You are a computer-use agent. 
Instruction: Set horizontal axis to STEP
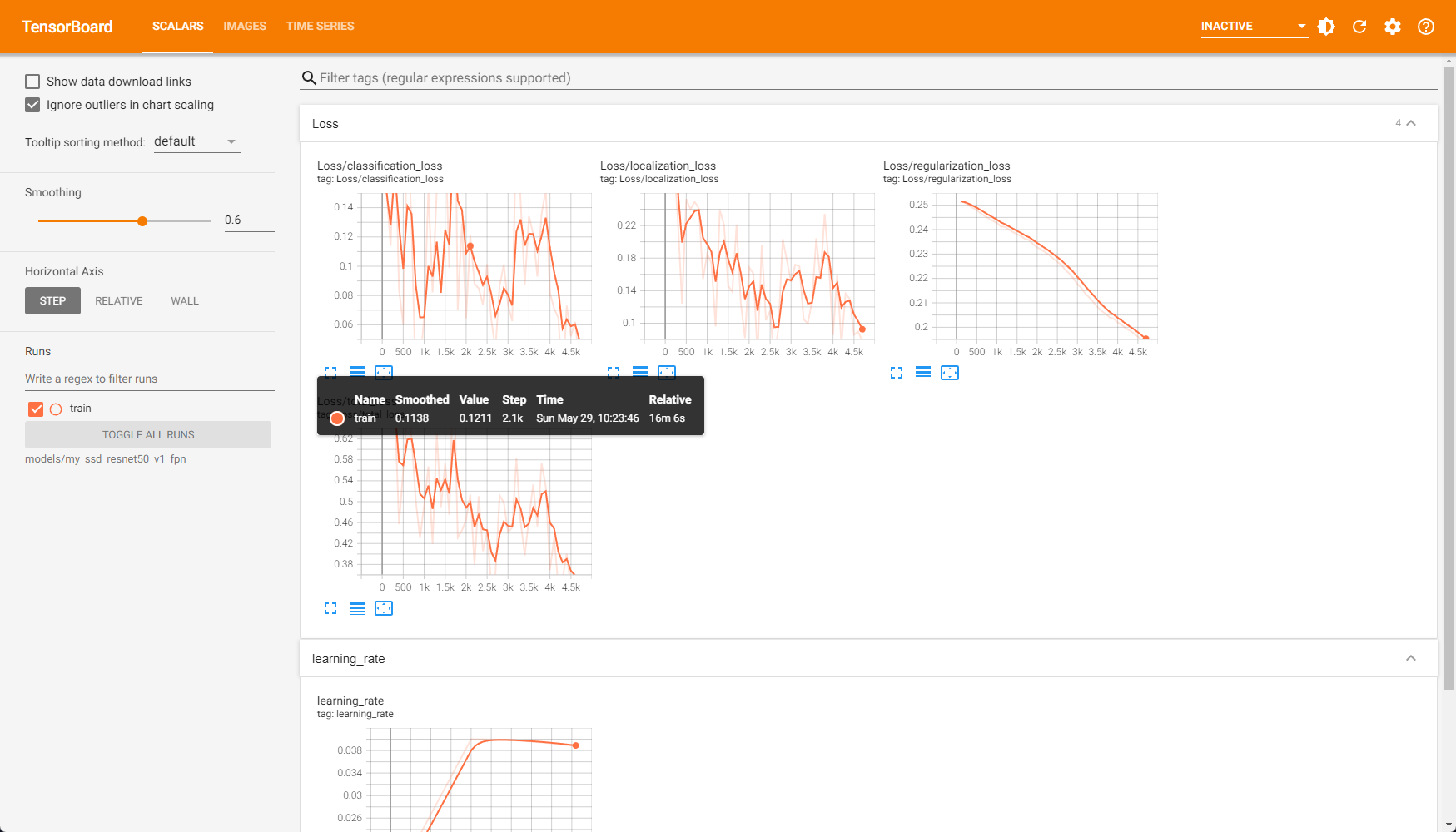point(52,301)
